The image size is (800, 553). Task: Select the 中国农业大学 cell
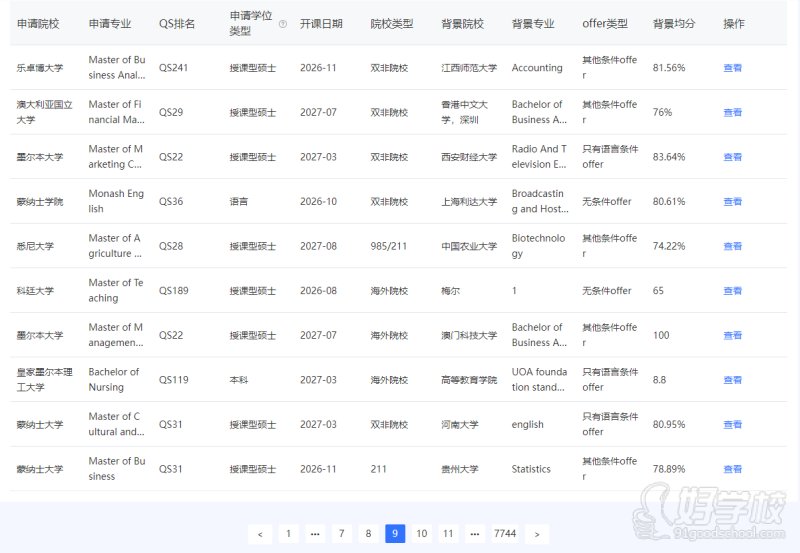point(469,246)
